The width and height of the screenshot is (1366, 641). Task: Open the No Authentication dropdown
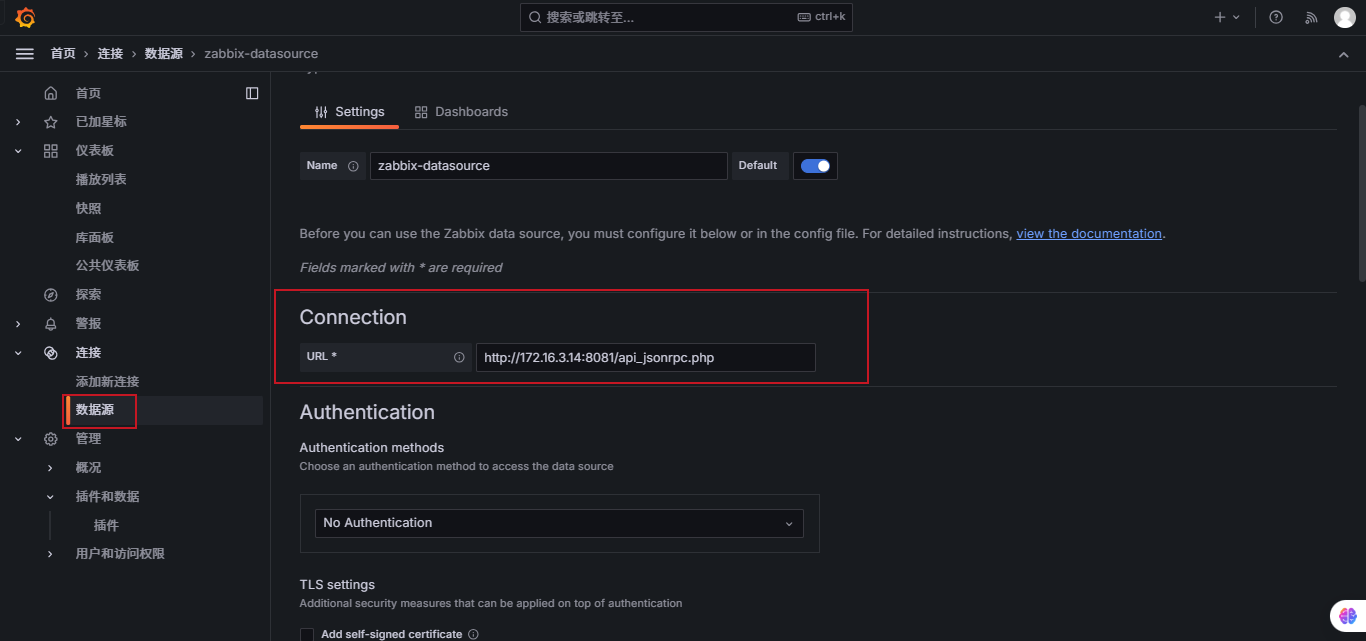(x=559, y=523)
